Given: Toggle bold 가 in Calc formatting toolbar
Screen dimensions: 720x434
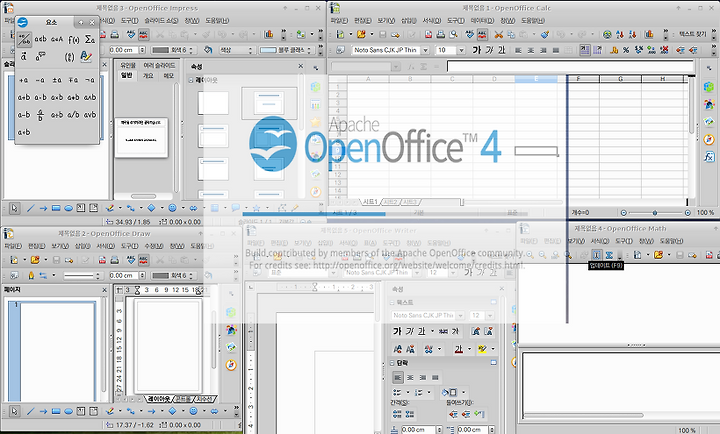Looking at the screenshot, I should point(477,50).
